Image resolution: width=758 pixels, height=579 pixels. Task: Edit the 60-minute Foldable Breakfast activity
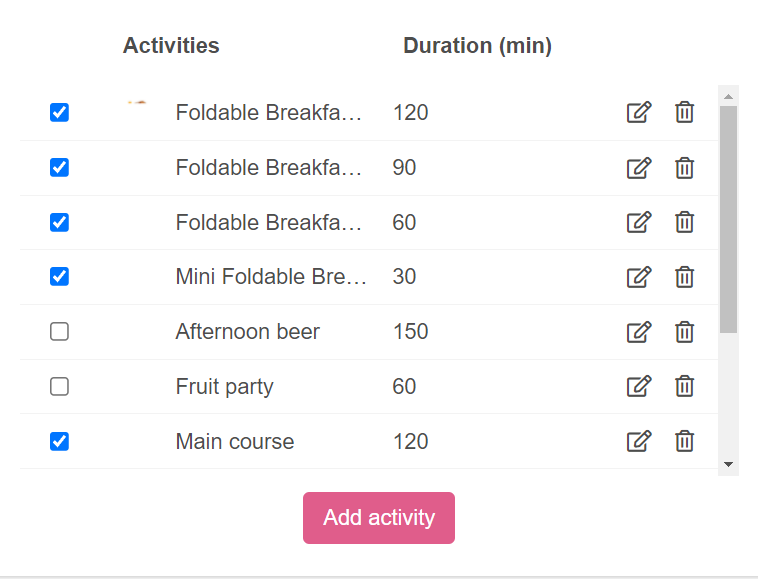tap(639, 222)
